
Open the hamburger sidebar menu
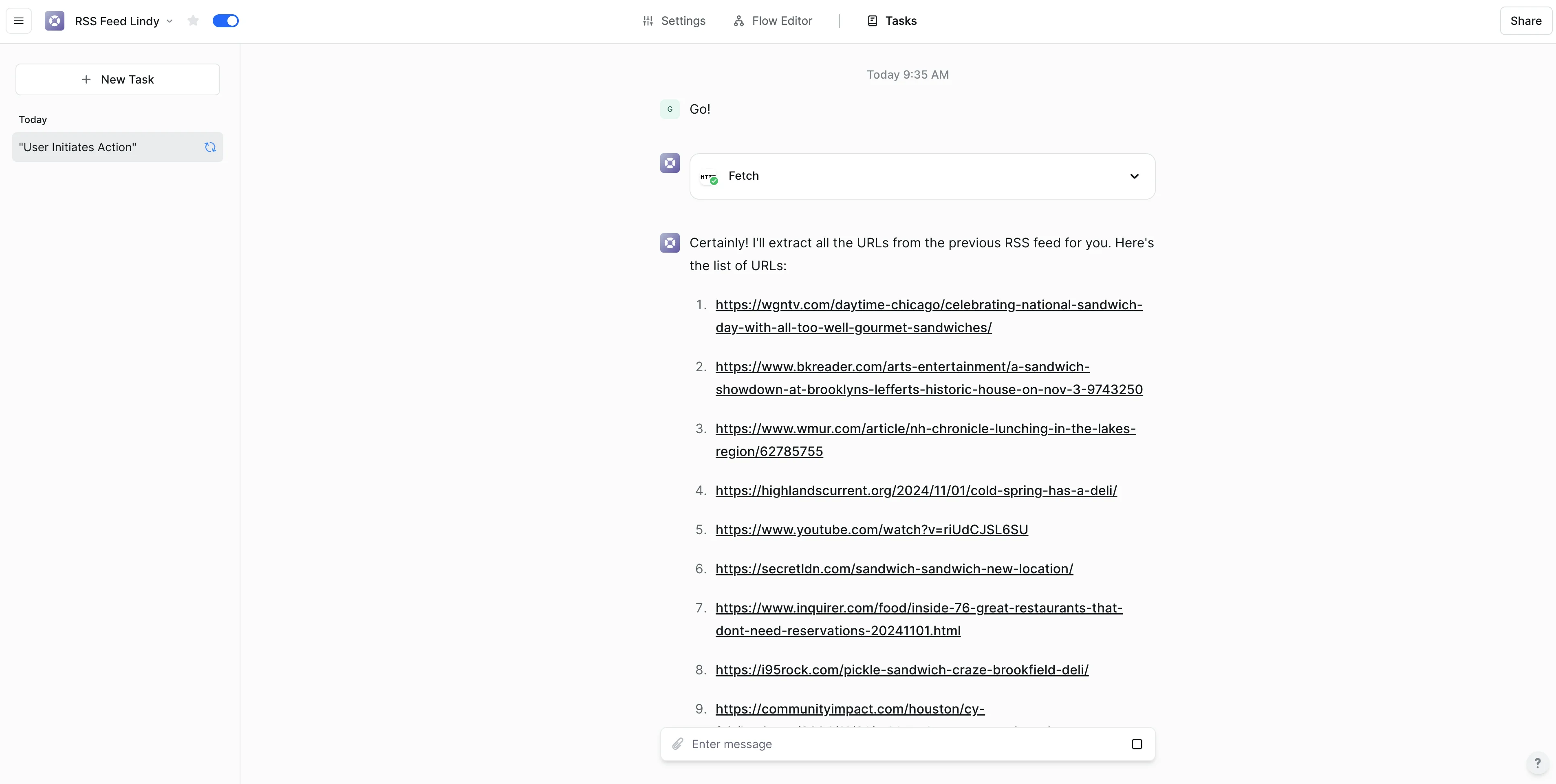tap(19, 21)
